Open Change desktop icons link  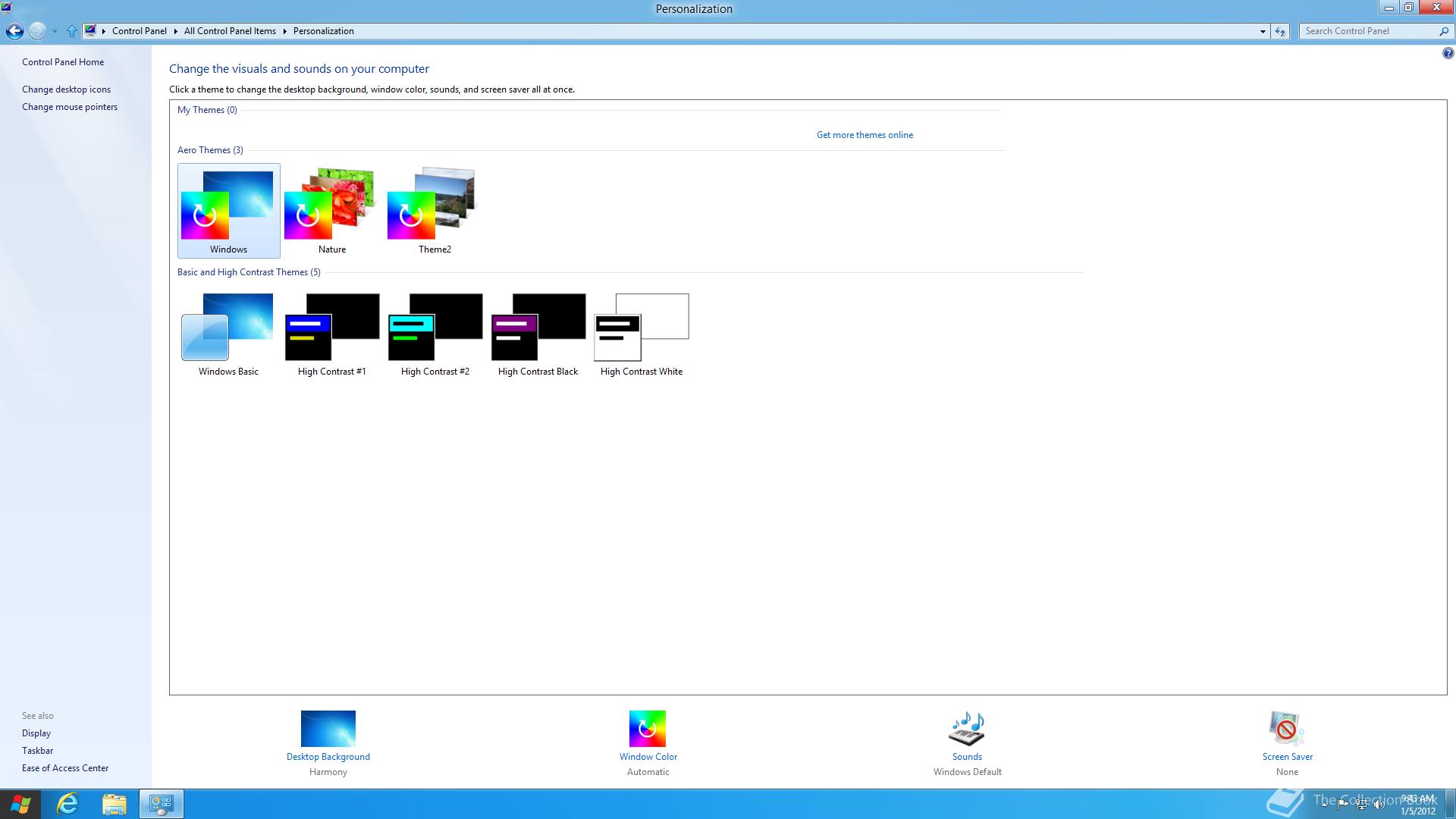(x=66, y=89)
